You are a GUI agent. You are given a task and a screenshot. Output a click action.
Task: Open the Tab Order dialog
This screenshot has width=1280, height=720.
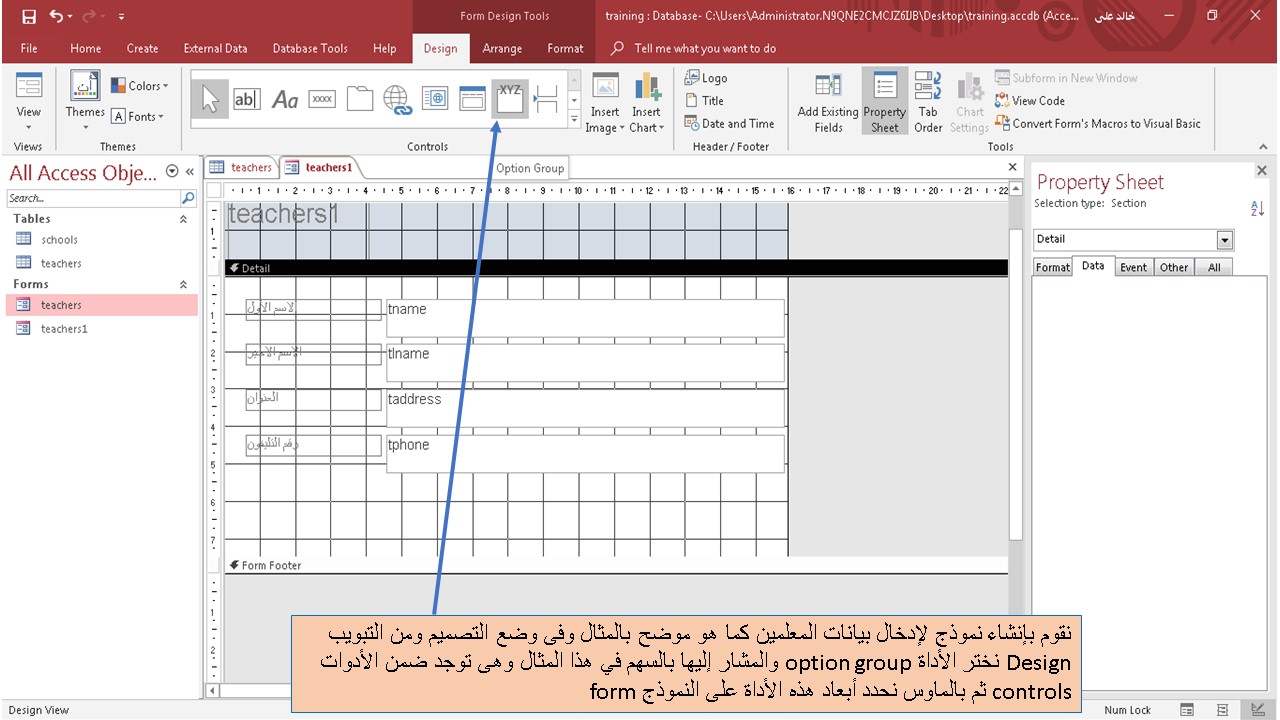coord(928,100)
